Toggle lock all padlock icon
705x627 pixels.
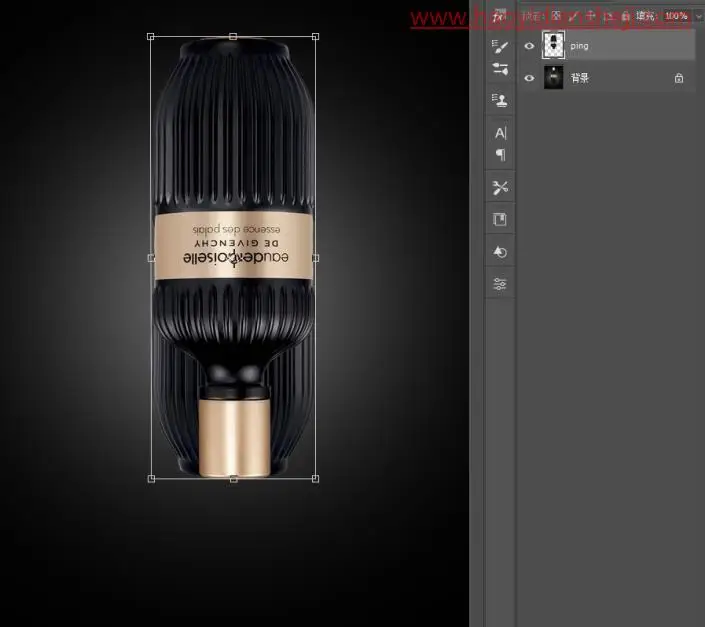(625, 17)
